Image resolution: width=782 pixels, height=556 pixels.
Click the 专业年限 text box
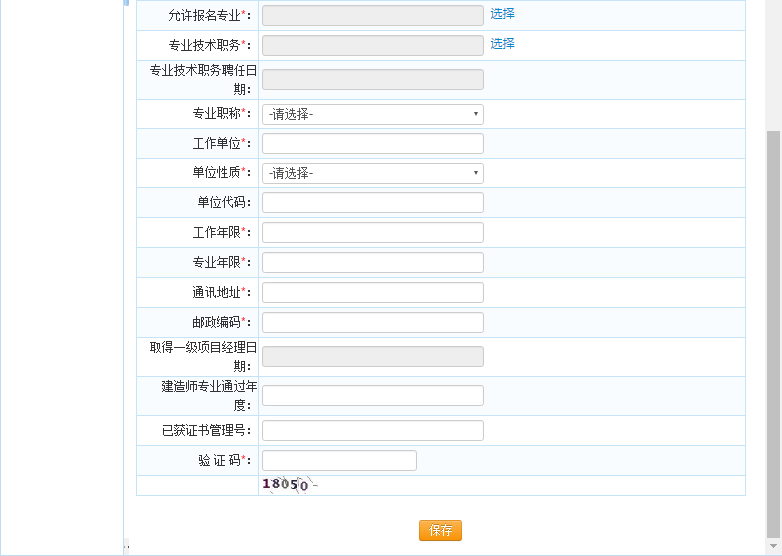tap(372, 262)
